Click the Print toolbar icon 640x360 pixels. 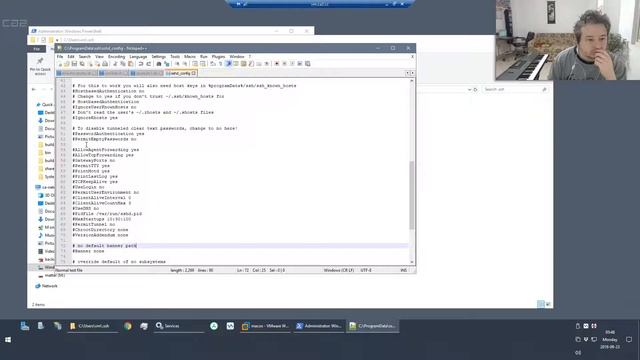click(x=105, y=64)
